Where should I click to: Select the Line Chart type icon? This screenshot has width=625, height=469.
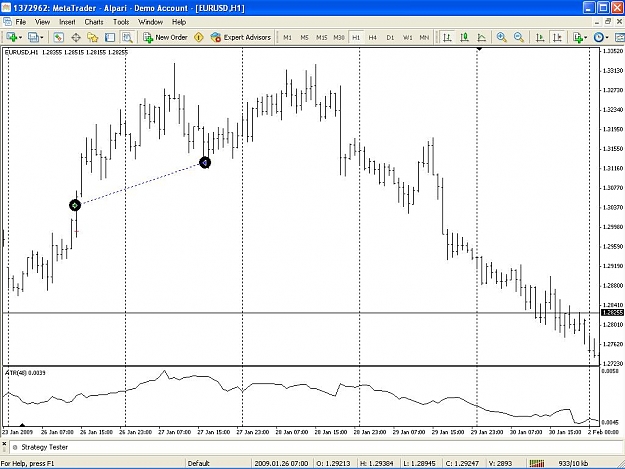pyautogui.click(x=482, y=37)
